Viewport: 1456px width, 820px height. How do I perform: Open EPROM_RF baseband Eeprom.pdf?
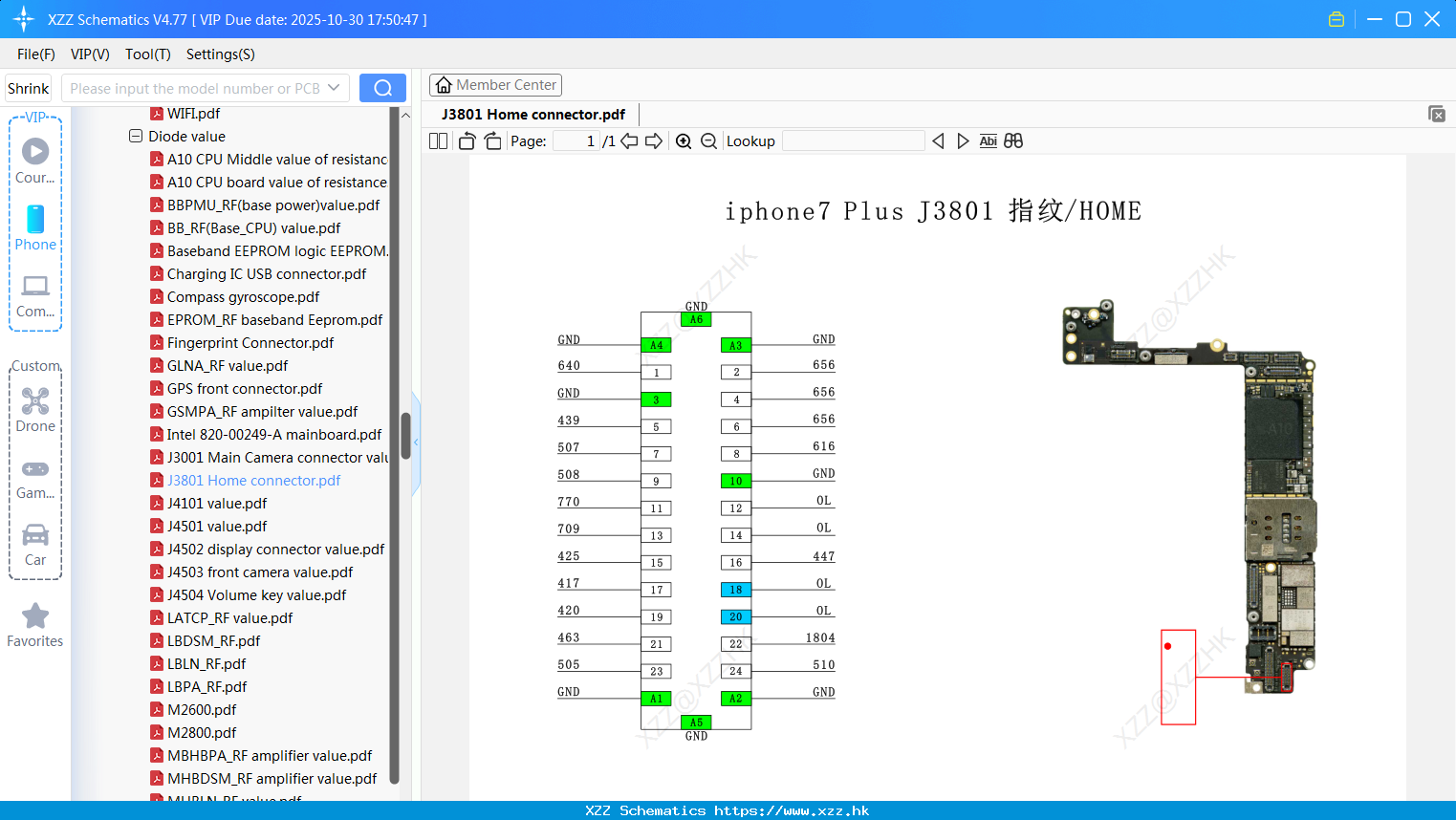point(274,319)
